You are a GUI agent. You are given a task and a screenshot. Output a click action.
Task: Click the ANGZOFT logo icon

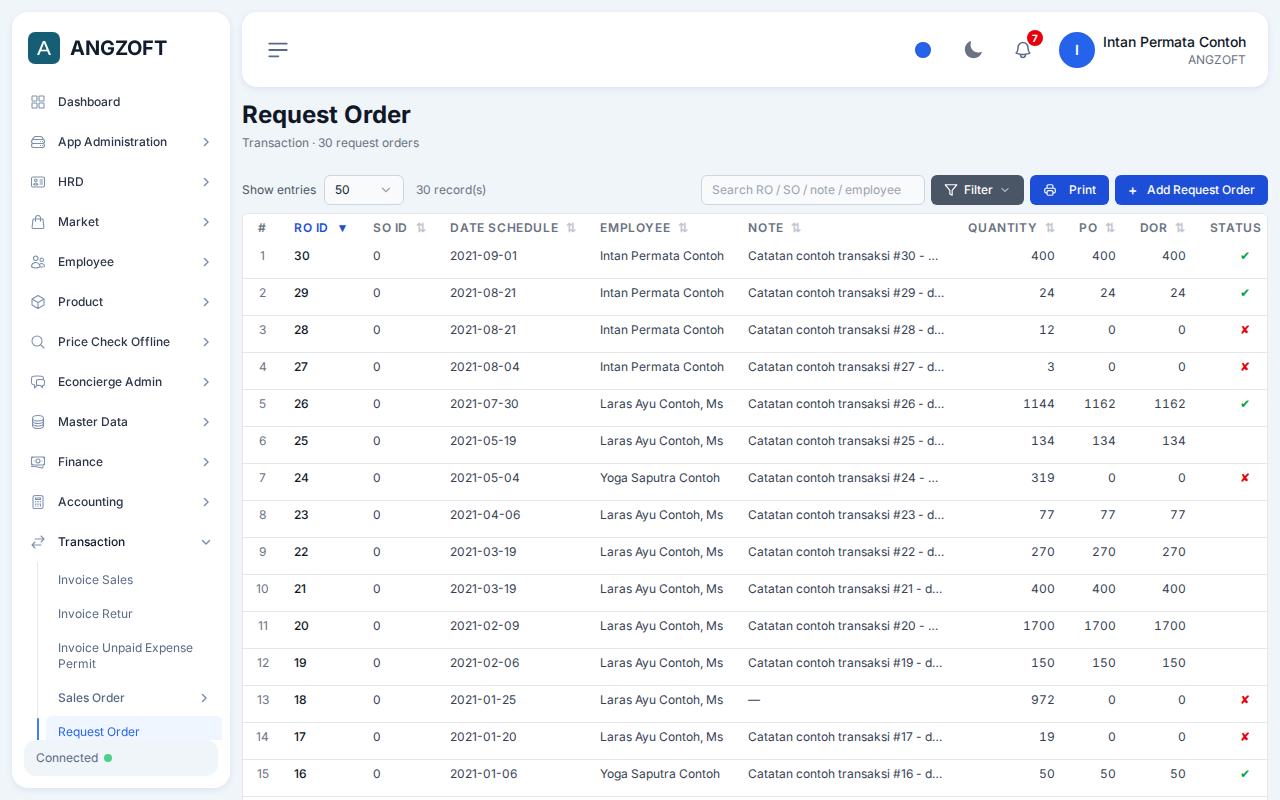44,48
